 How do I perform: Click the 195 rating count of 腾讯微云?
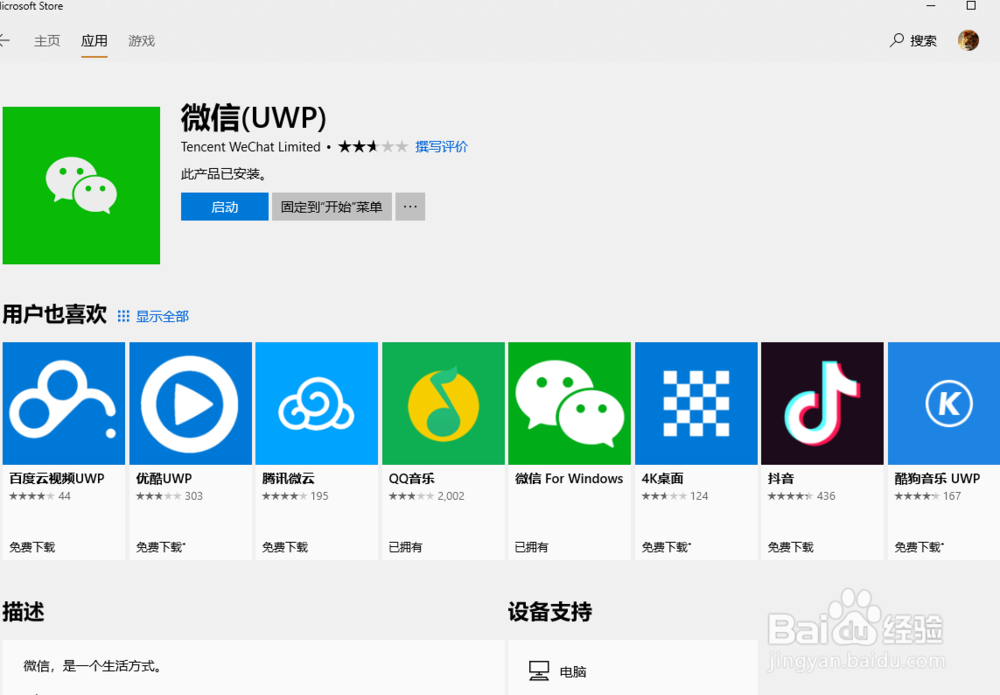pos(320,496)
